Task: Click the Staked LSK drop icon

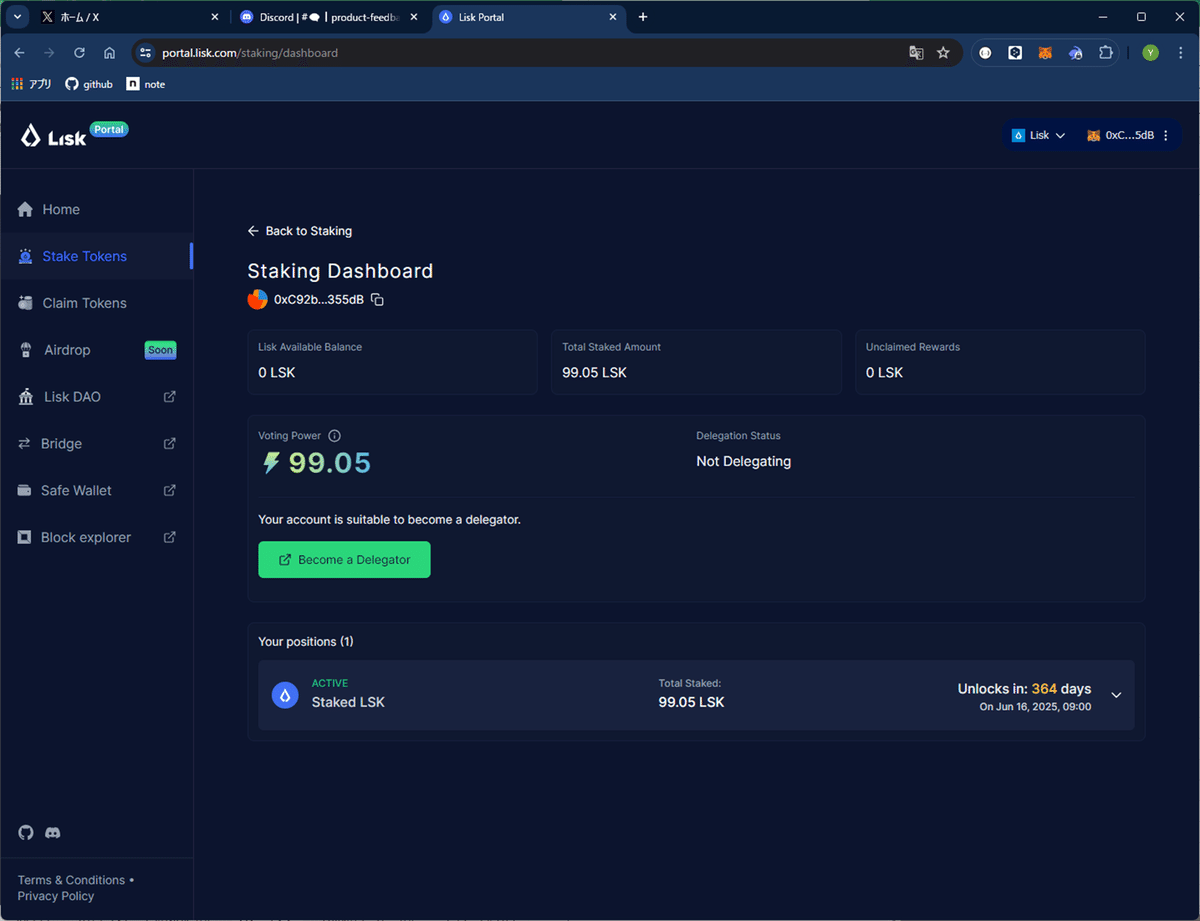Action: click(285, 695)
